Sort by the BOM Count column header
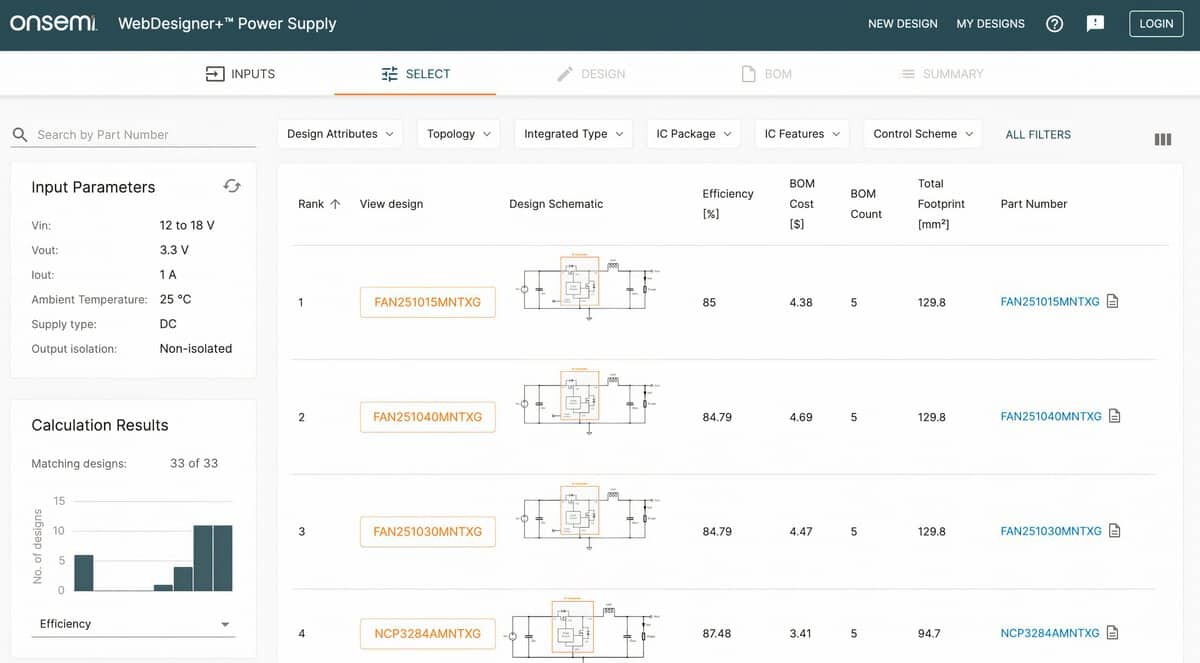The image size is (1200, 663). click(x=866, y=204)
